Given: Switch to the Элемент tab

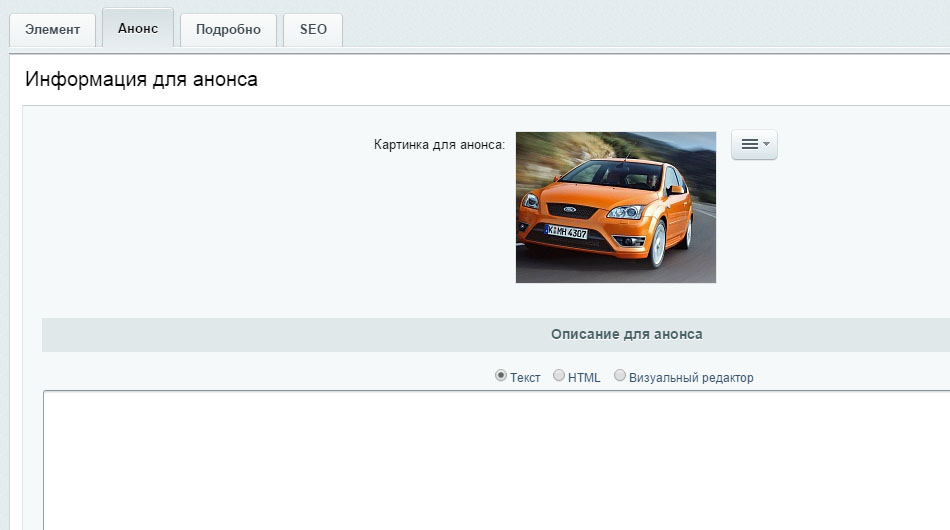Looking at the screenshot, I should point(52,29).
